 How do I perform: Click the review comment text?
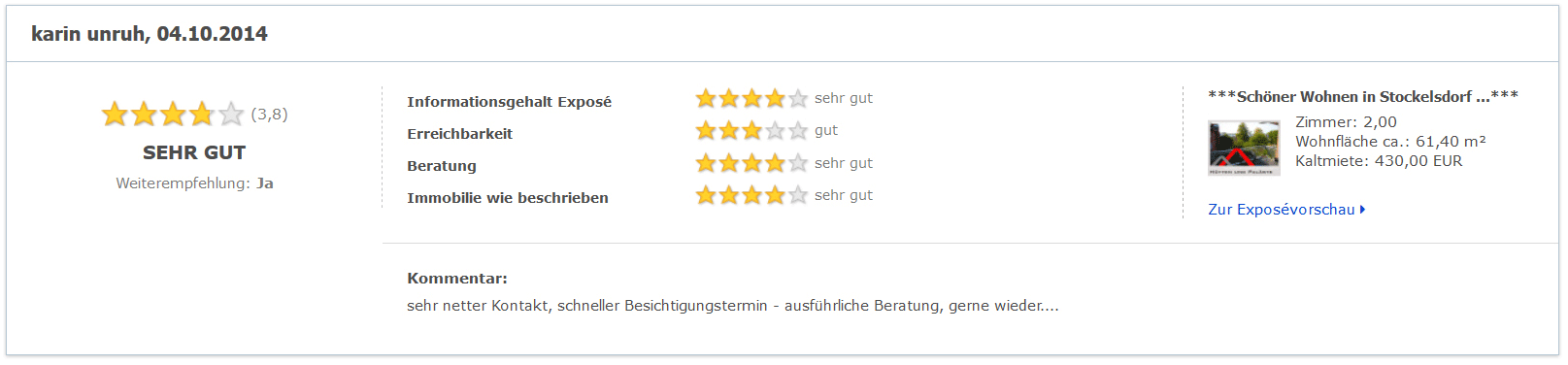pyautogui.click(x=733, y=306)
